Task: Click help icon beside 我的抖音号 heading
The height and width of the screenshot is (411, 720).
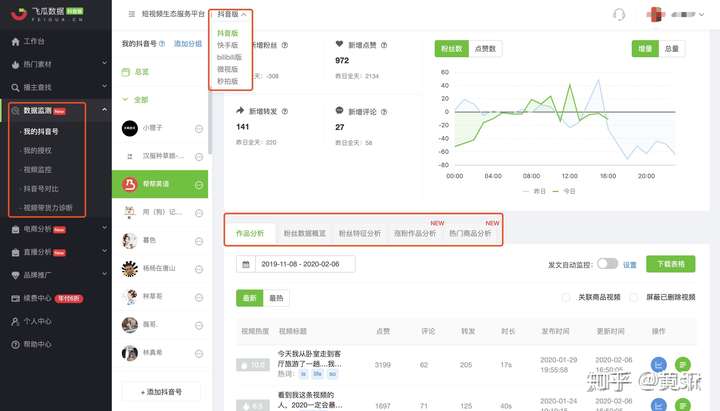Action: click(x=162, y=44)
